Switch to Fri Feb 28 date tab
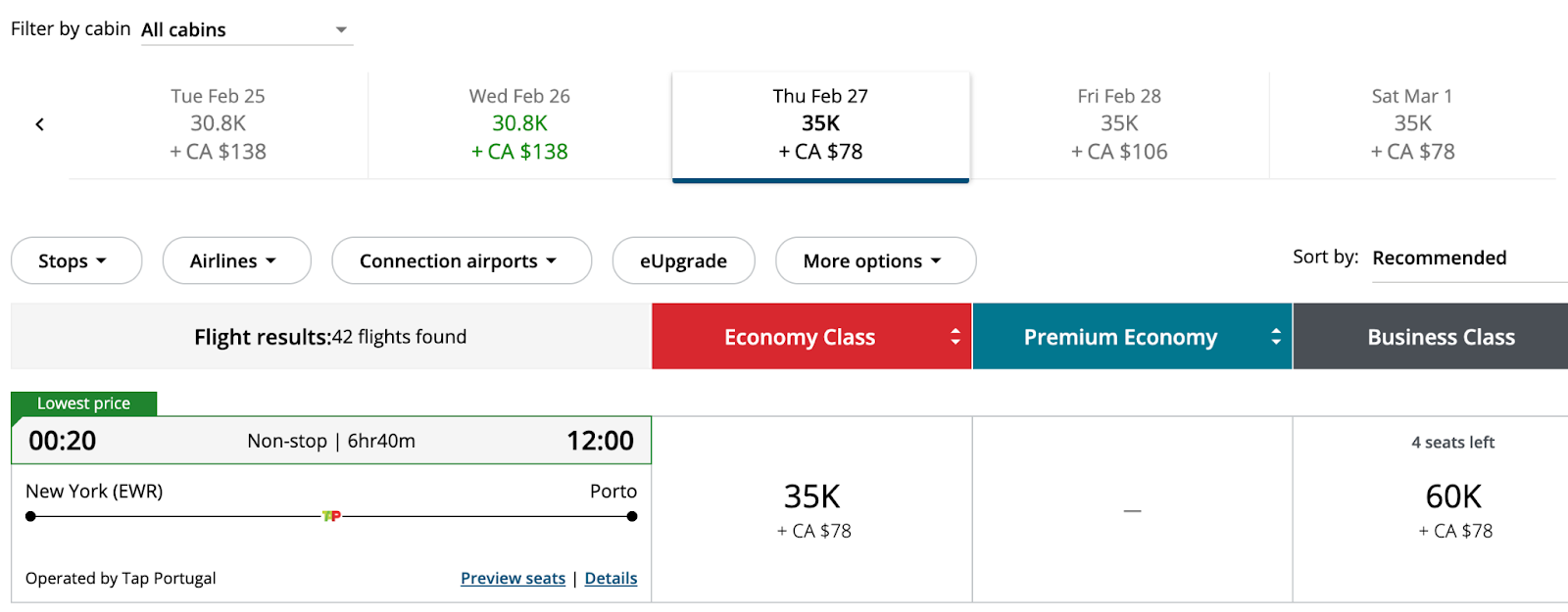Image resolution: width=1568 pixels, height=612 pixels. (x=1119, y=124)
